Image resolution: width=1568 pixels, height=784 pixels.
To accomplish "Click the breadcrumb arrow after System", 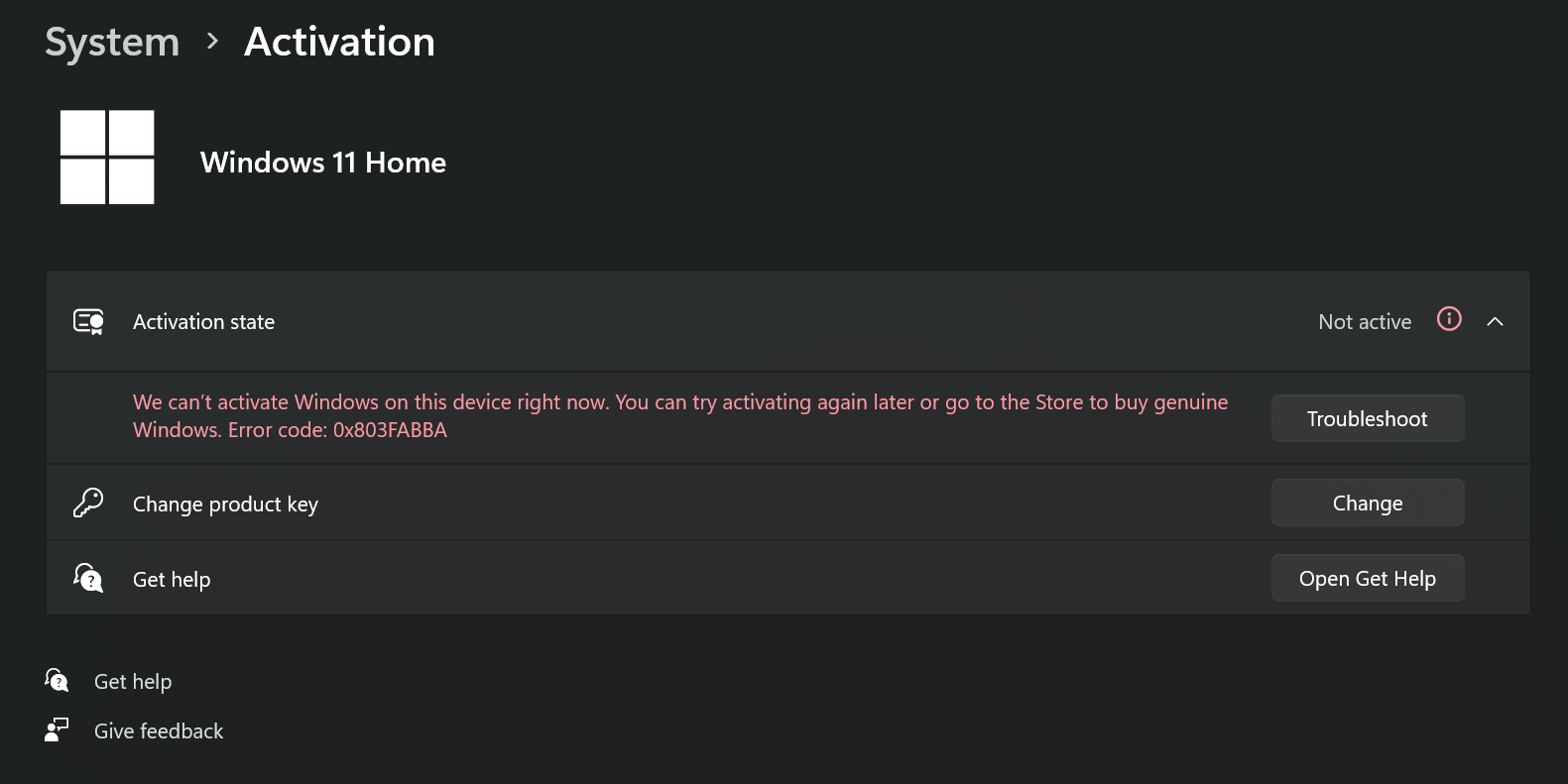I will pos(211,42).
